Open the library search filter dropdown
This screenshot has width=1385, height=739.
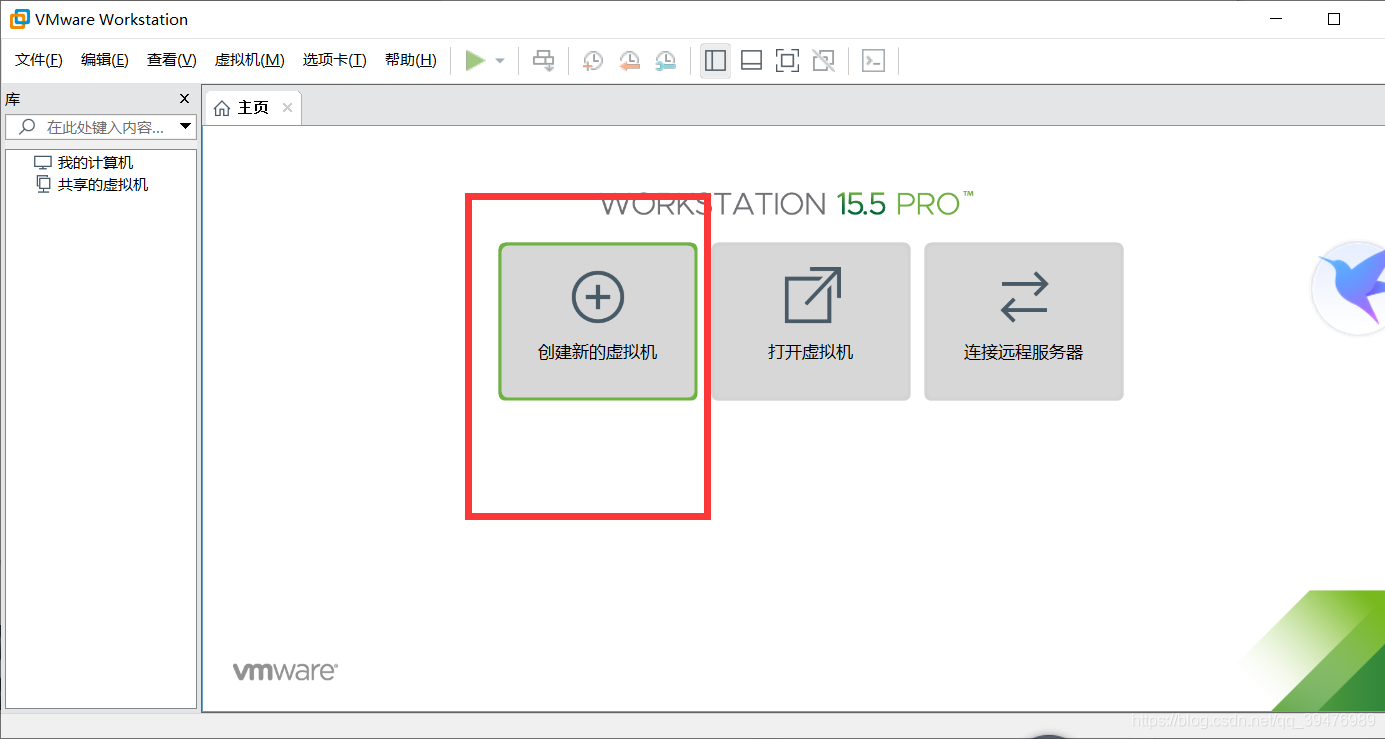pos(185,127)
